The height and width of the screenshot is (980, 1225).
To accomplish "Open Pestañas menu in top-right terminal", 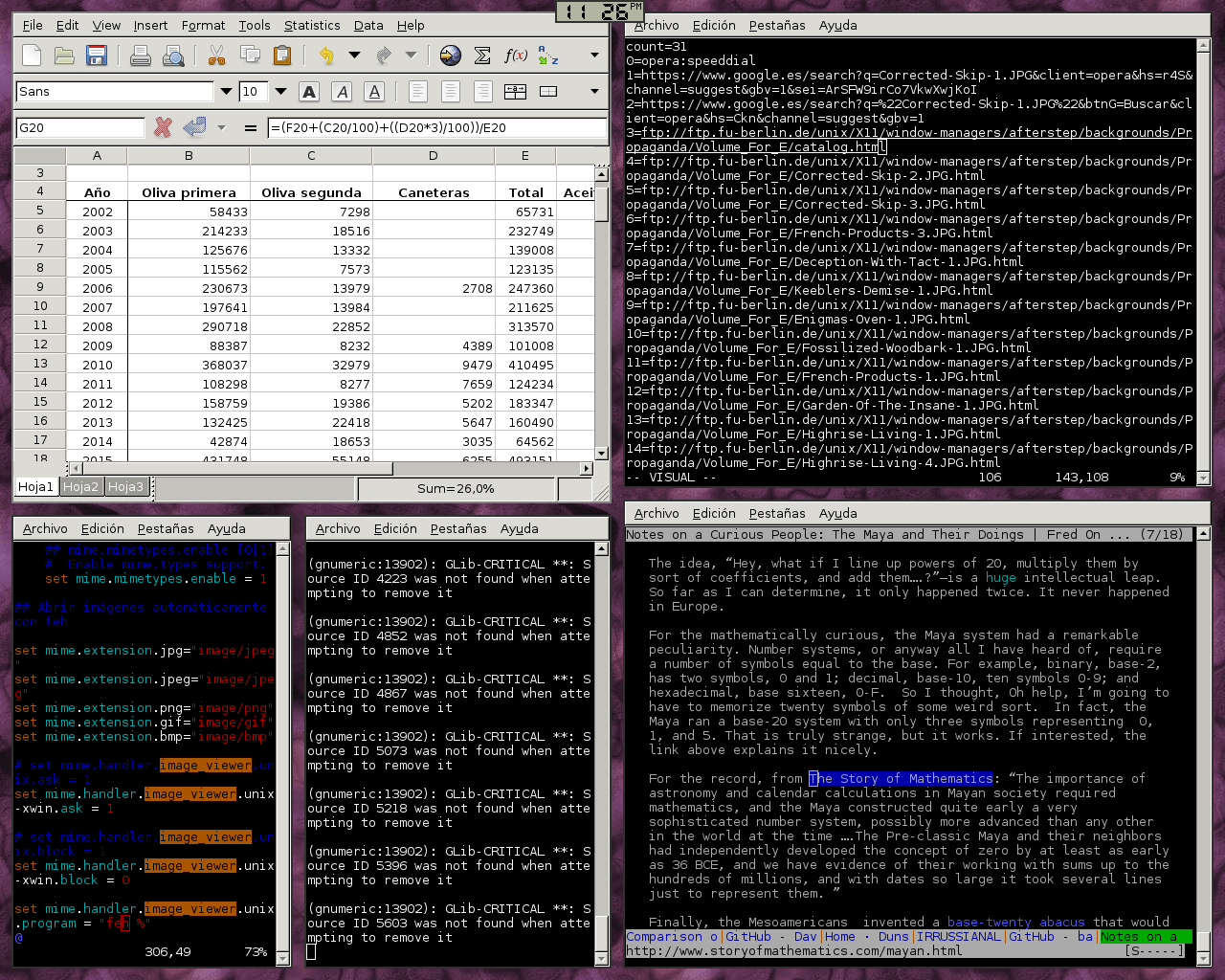I will click(x=777, y=26).
